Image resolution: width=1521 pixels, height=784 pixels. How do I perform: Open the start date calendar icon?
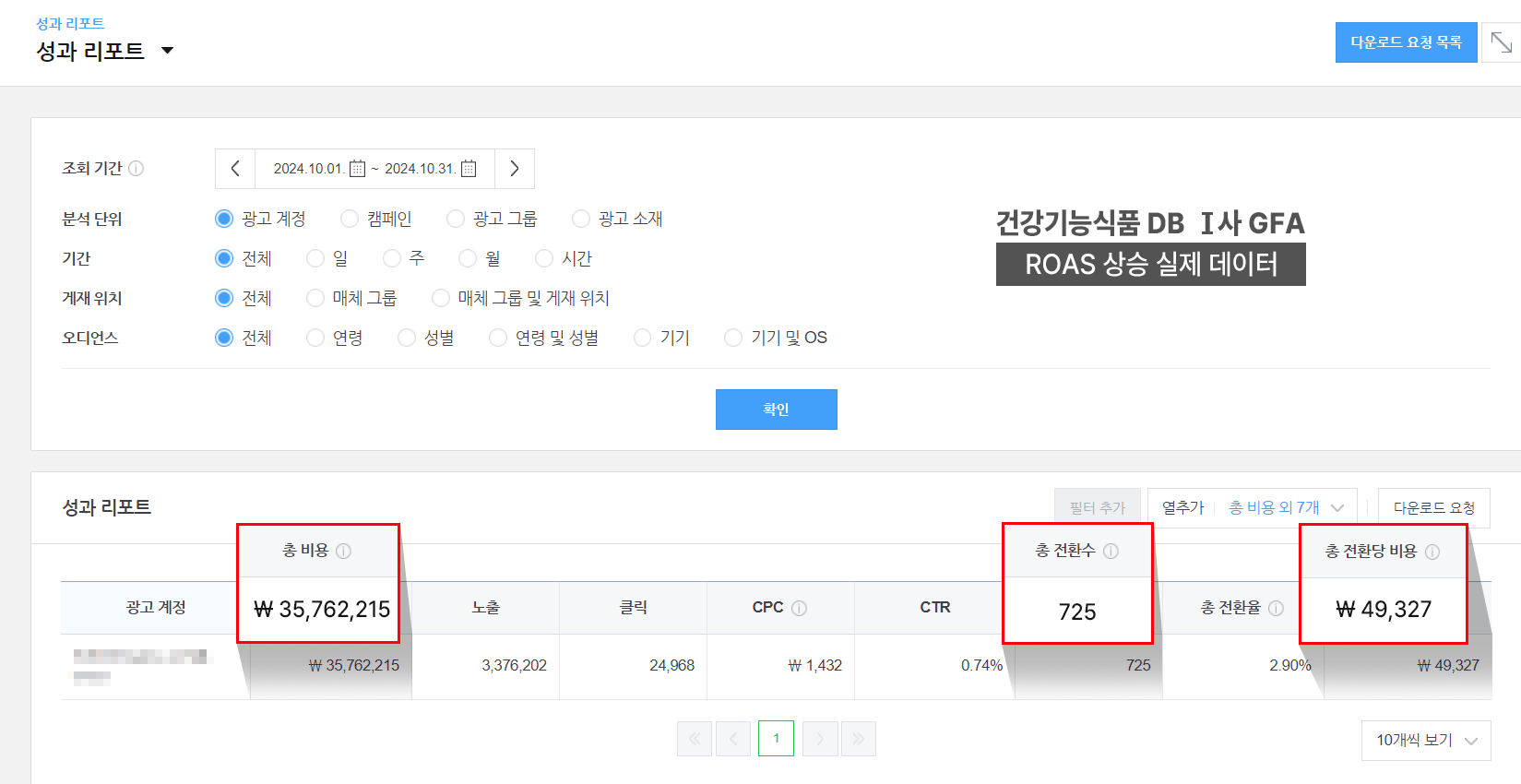(x=358, y=169)
